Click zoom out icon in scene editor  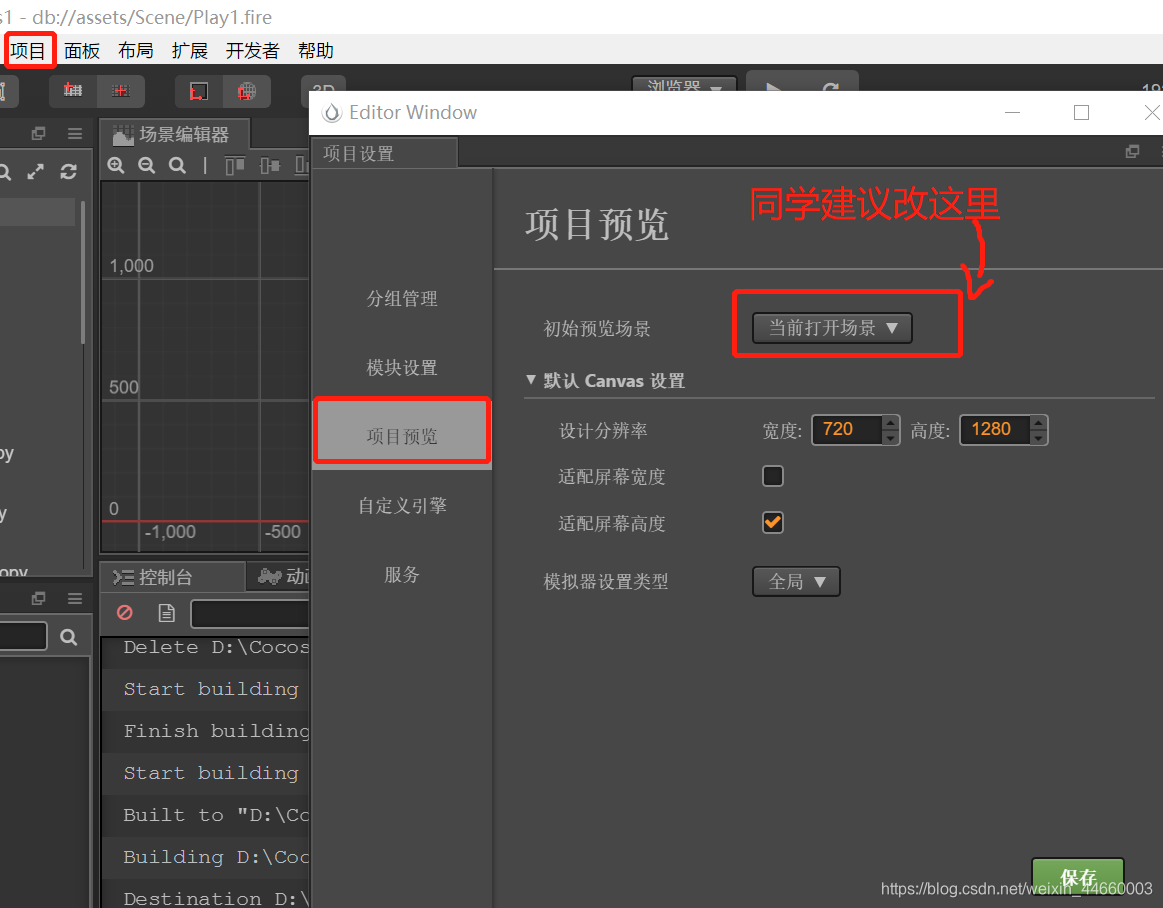coord(147,165)
